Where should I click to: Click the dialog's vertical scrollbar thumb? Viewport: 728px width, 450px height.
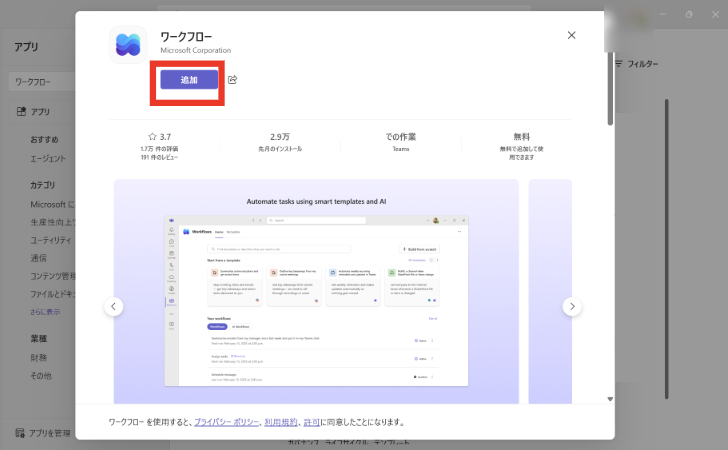point(610,88)
